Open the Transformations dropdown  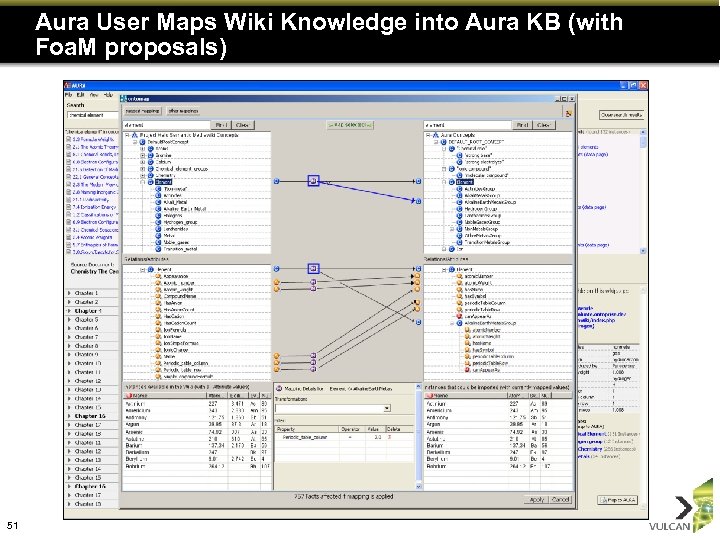pos(387,408)
